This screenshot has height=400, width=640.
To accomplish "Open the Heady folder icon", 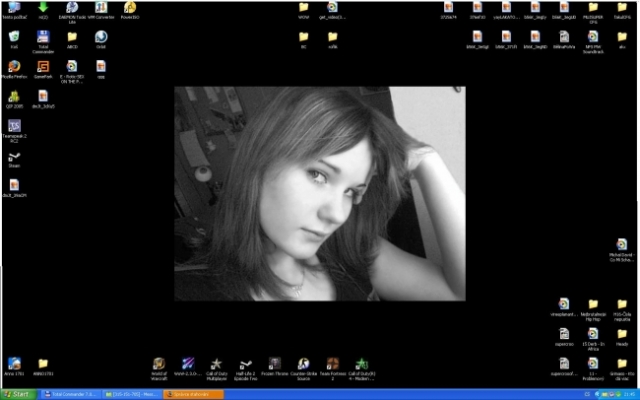I will click(x=622, y=338).
